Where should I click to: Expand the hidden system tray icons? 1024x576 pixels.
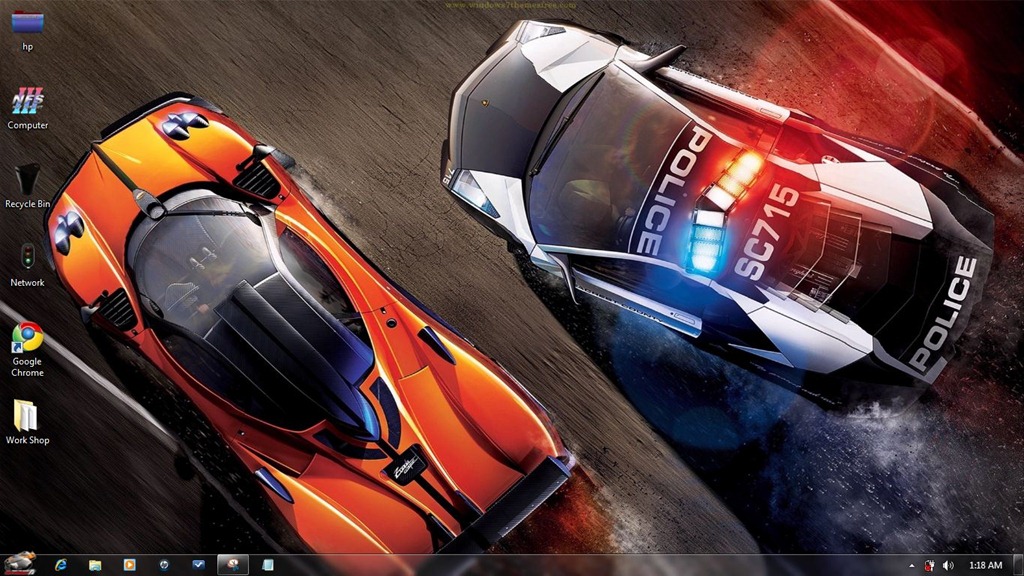[911, 567]
